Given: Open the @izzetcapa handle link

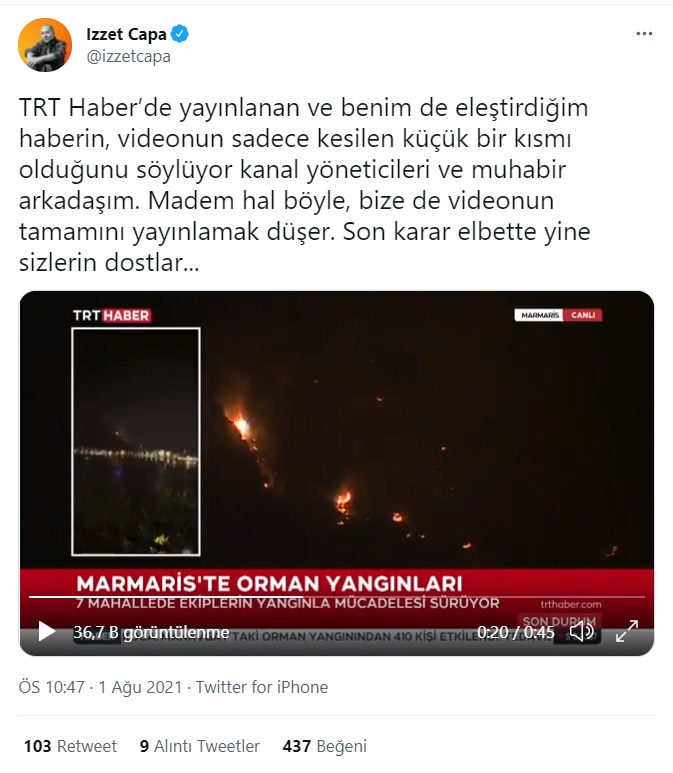Looking at the screenshot, I should tap(128, 56).
